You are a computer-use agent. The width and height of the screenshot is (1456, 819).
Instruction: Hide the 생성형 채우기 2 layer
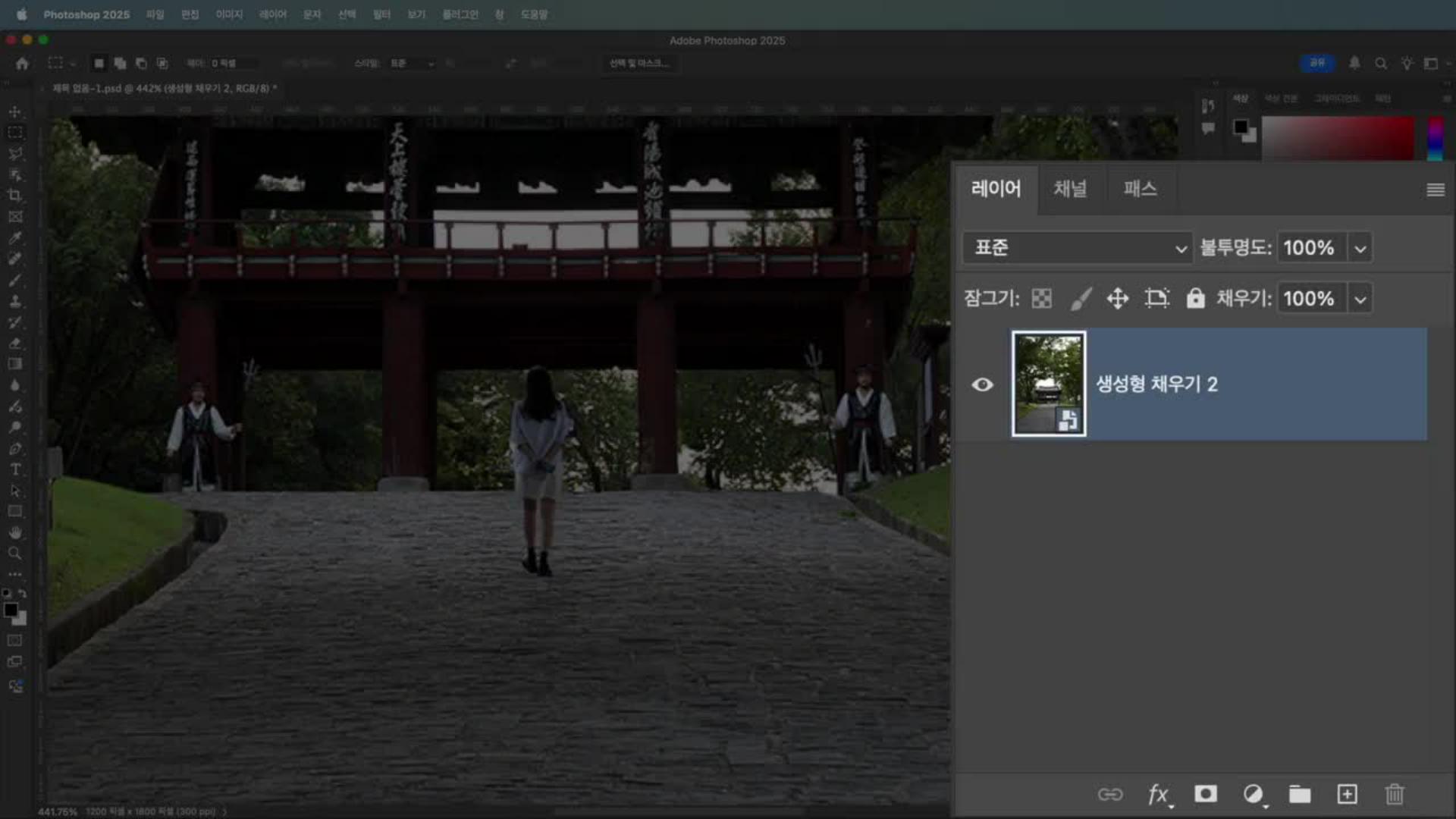982,384
